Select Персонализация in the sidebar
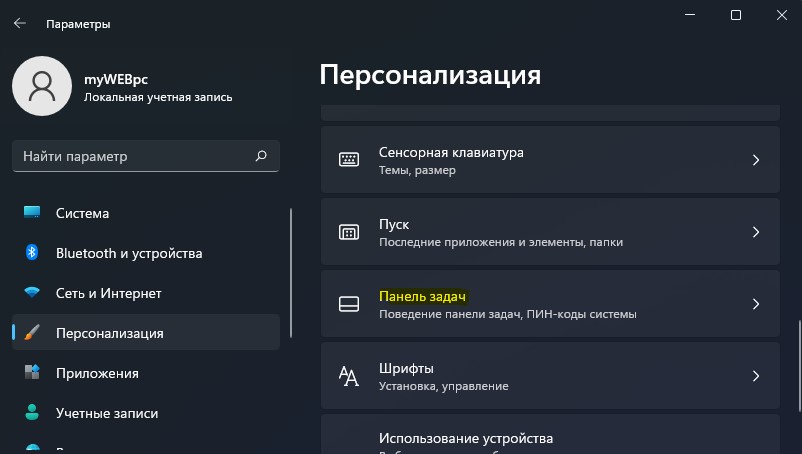Viewport: 802px width, 454px height. click(146, 333)
